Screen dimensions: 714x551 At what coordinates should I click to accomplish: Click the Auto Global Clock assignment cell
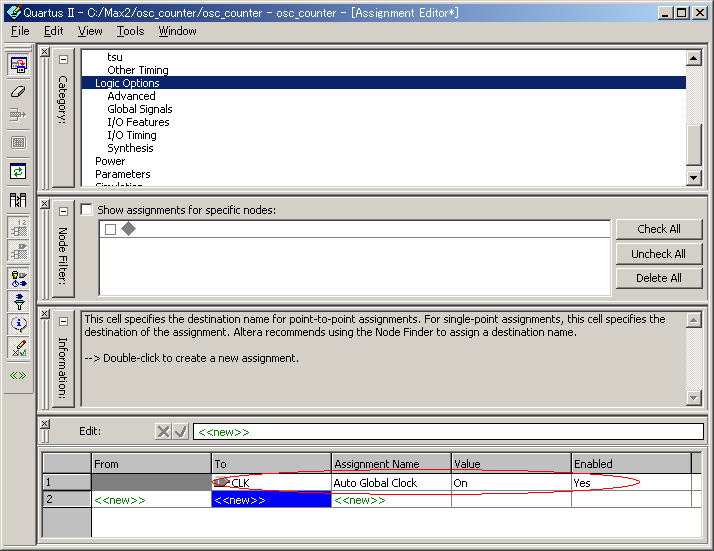click(x=391, y=483)
